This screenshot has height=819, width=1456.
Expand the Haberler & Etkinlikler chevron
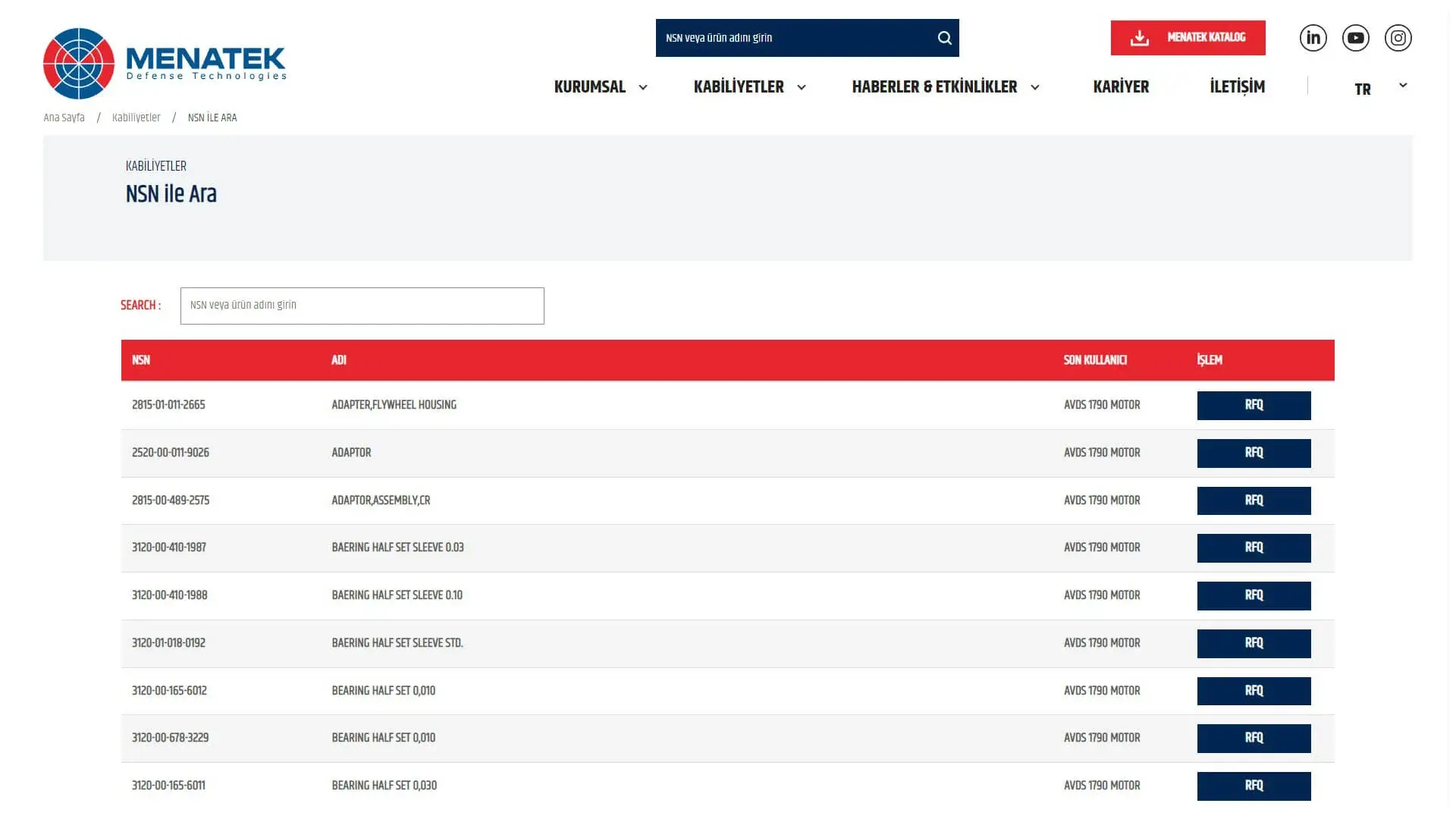1035,87
